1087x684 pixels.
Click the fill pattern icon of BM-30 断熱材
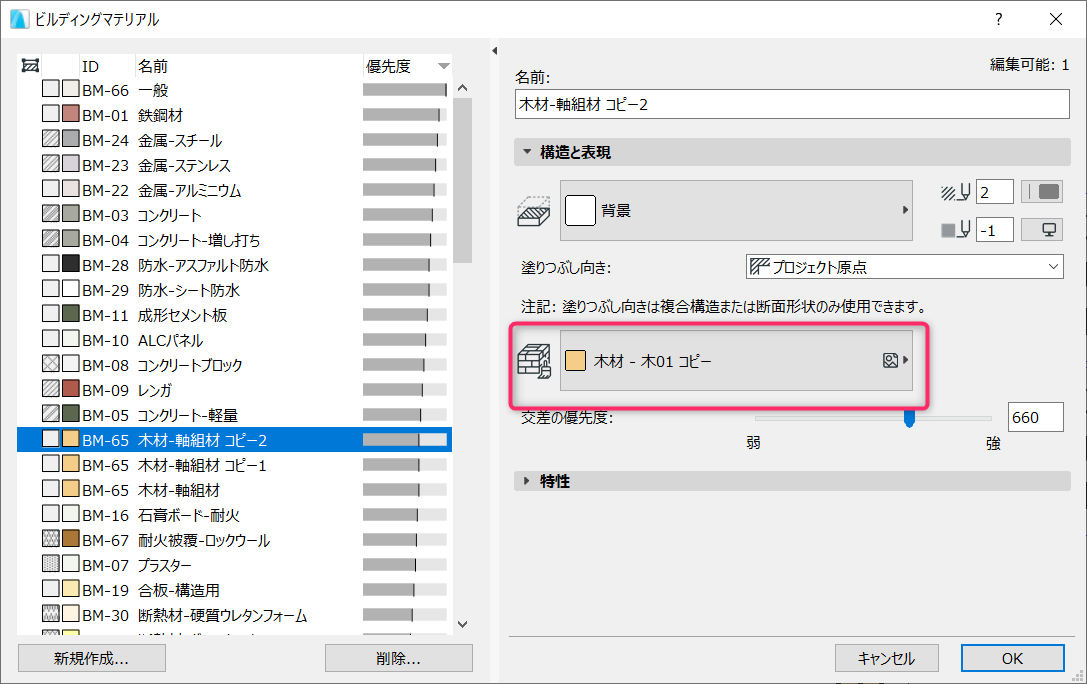(x=51, y=613)
